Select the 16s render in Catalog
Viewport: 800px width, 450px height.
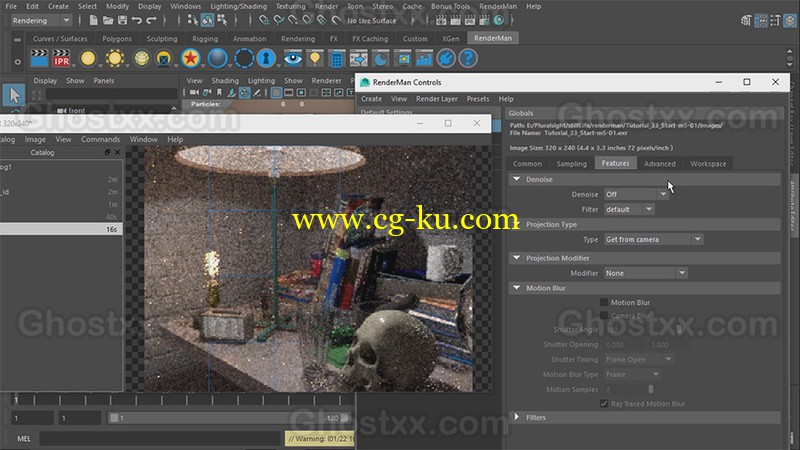point(61,229)
